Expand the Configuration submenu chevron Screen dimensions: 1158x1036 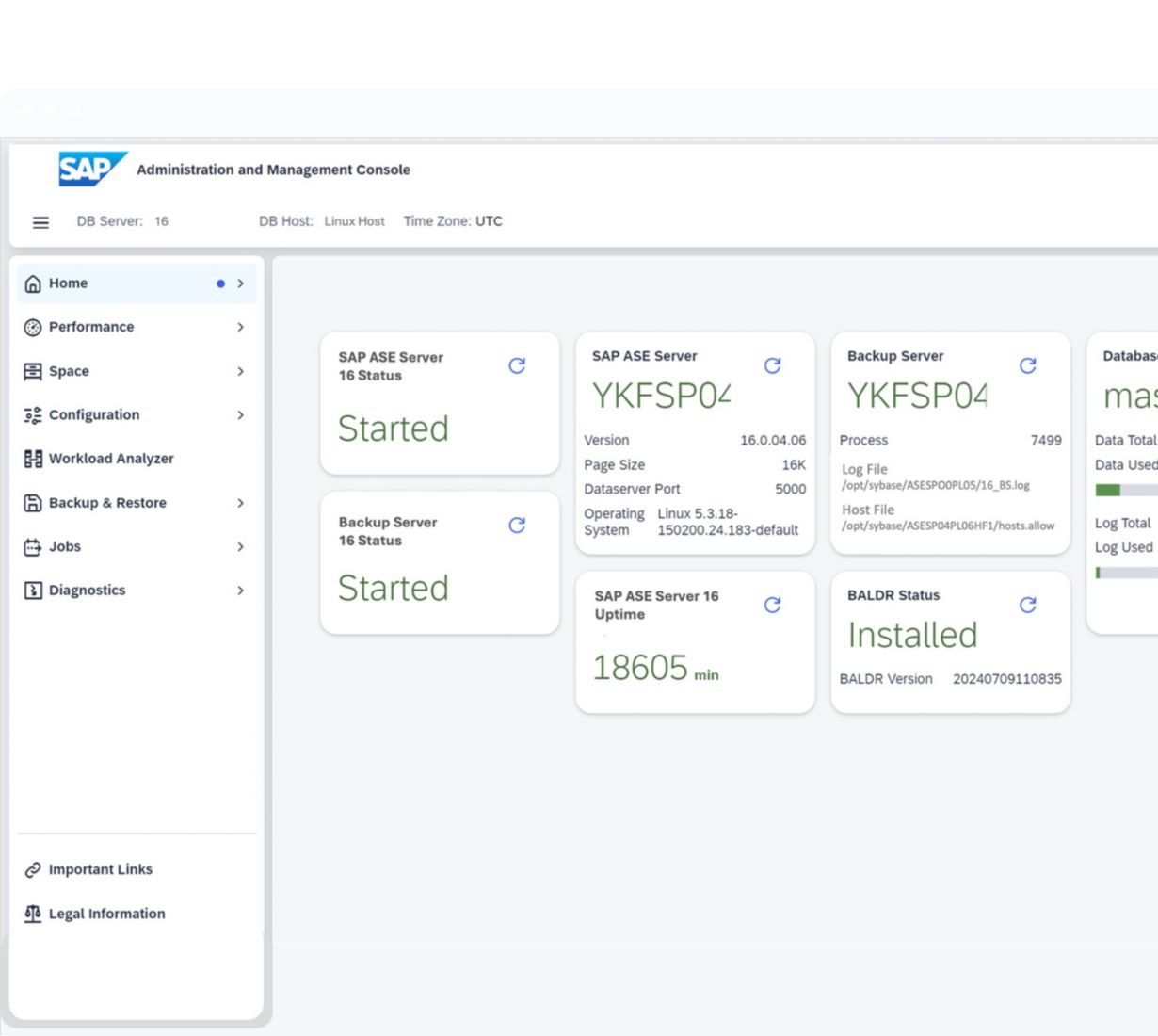[241, 414]
